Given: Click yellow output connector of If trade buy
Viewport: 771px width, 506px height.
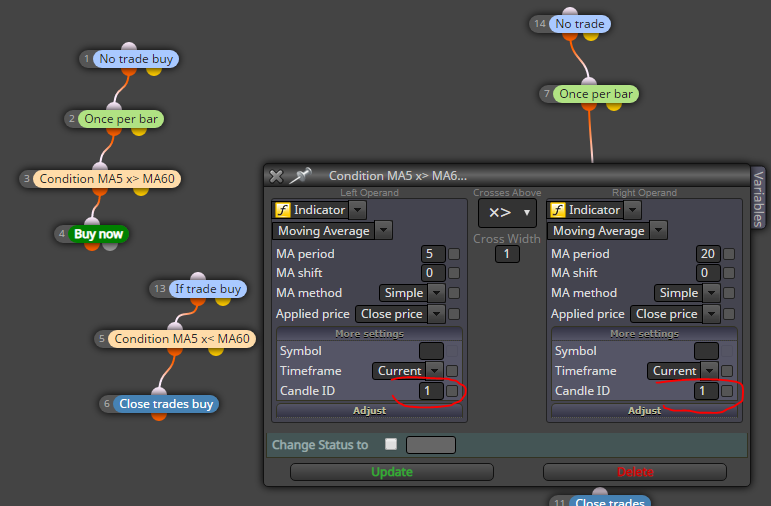Looking at the screenshot, I should tap(223, 300).
